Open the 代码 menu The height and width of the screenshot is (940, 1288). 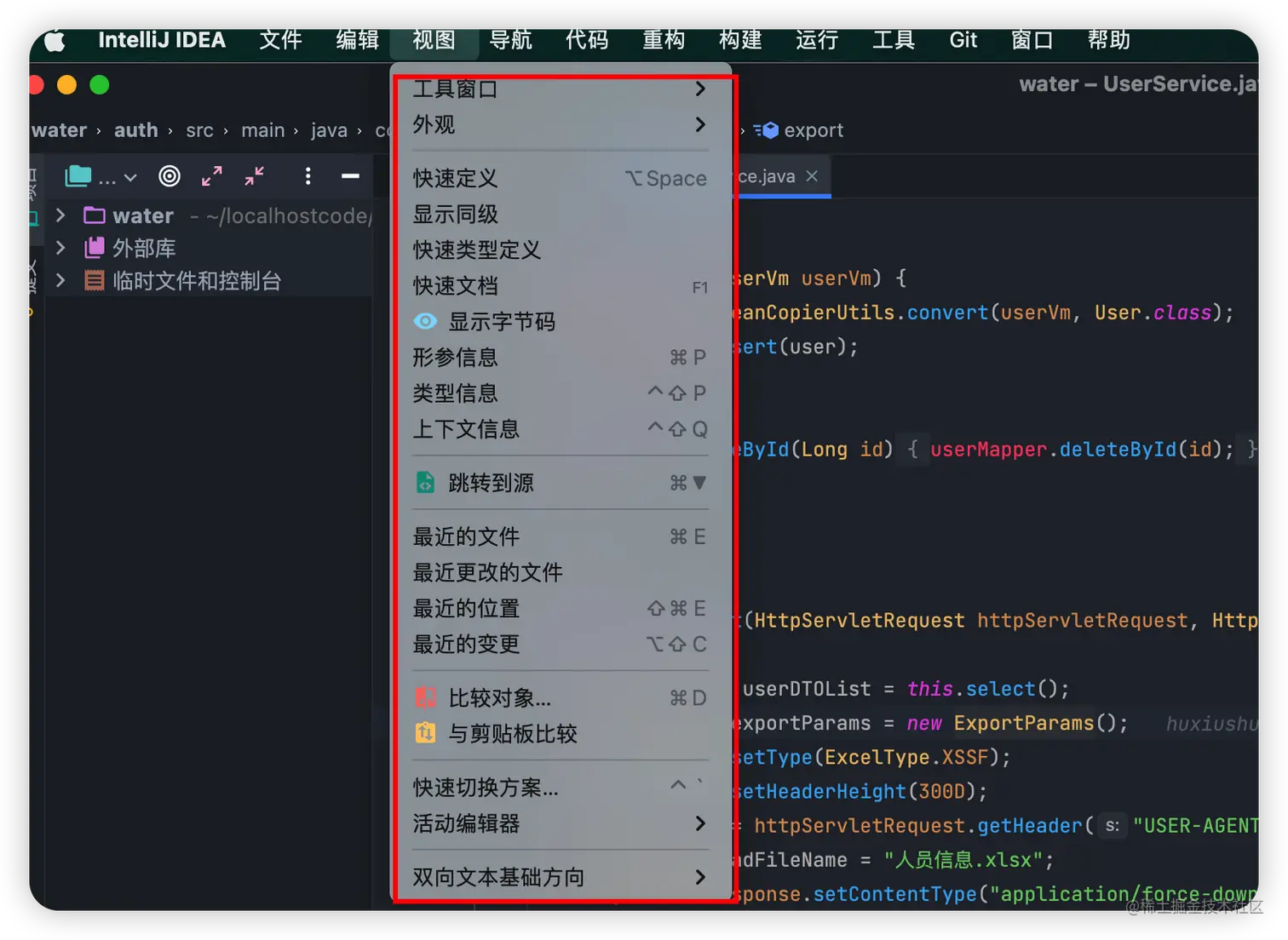588,41
